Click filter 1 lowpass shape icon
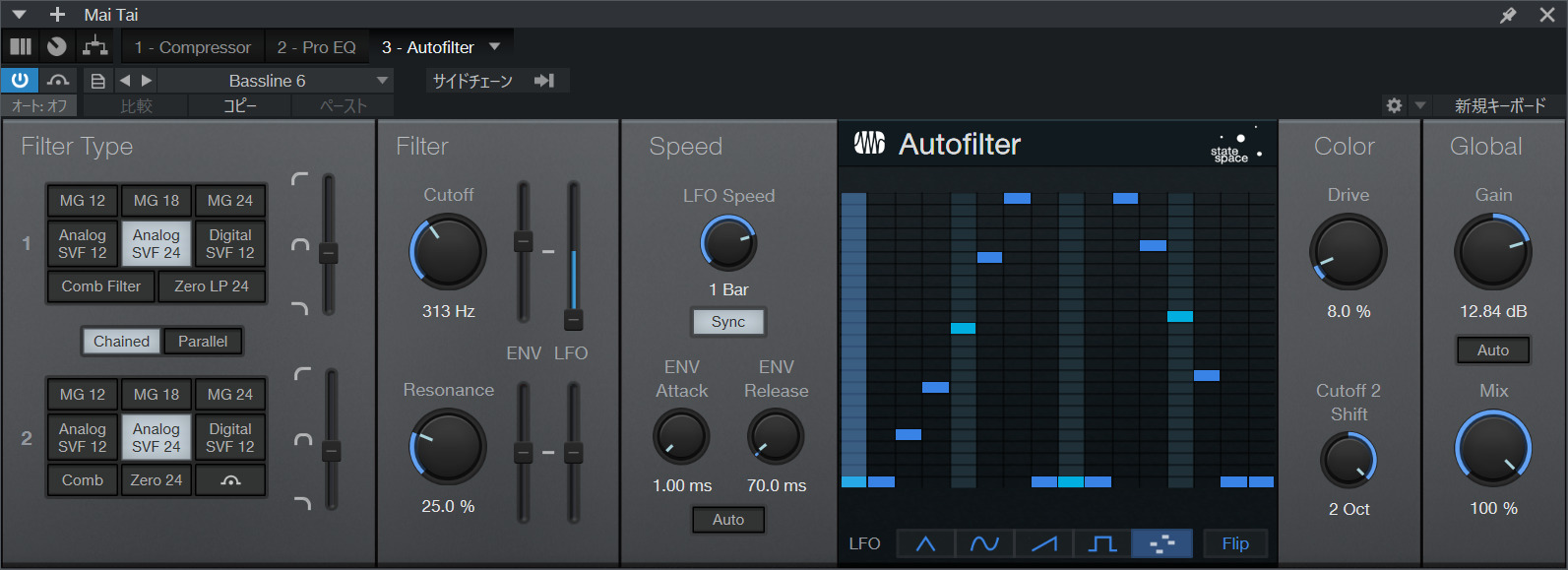1568x570 pixels. (x=300, y=308)
